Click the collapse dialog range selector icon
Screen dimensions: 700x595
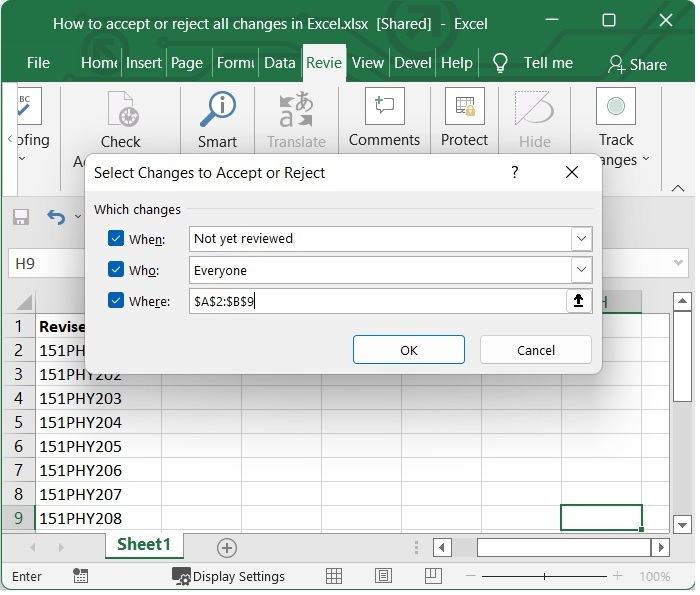[578, 301]
